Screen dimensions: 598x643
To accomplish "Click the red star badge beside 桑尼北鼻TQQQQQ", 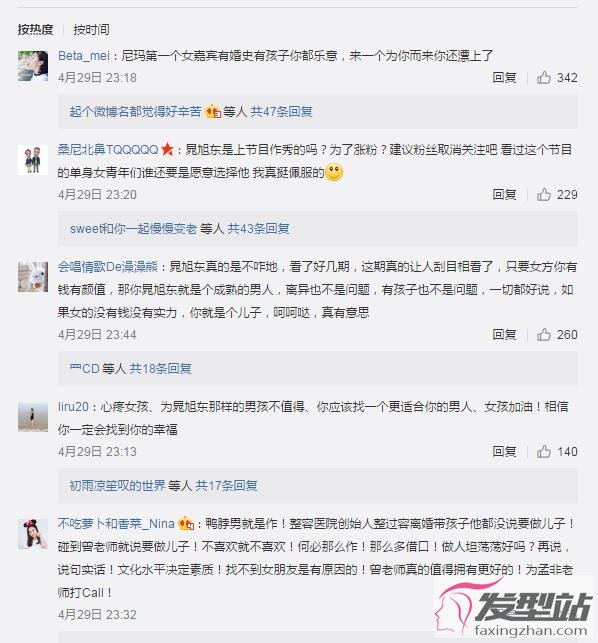I will click(x=167, y=149).
